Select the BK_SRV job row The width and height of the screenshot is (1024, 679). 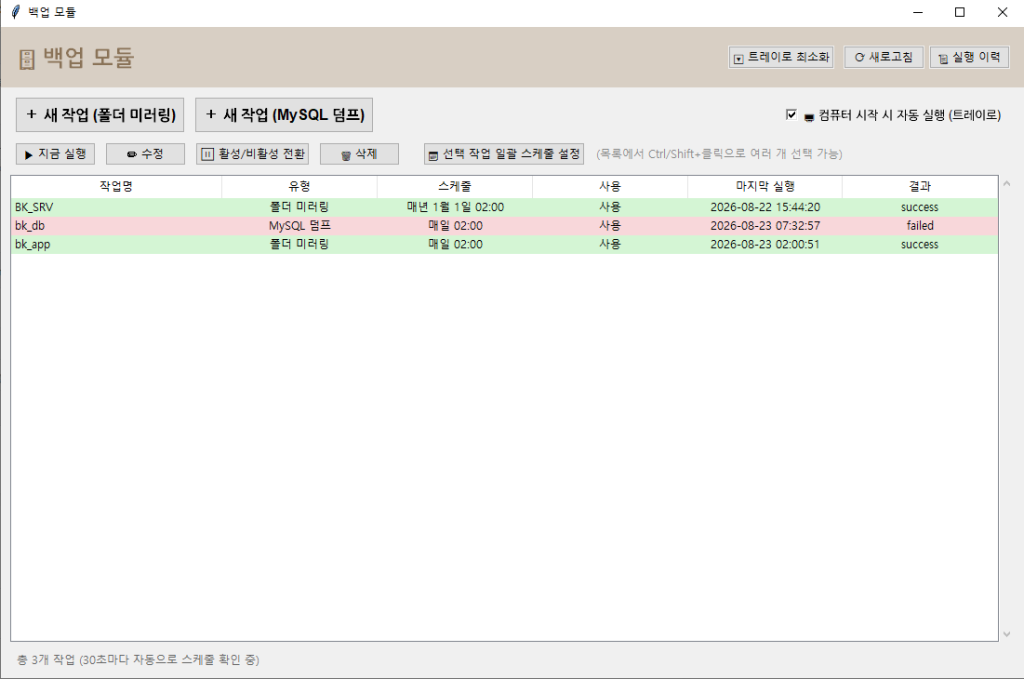(x=504, y=207)
